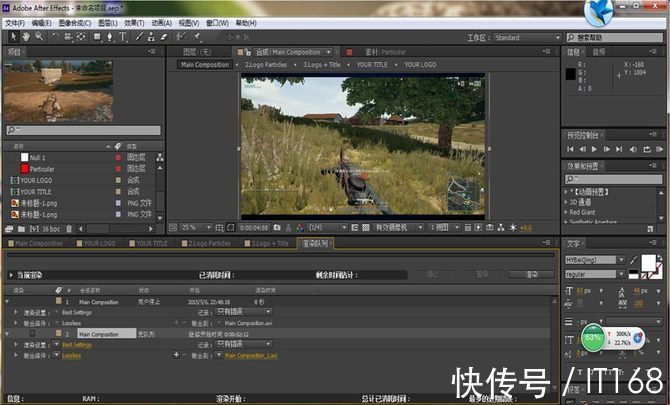Click the new composition icon in project panel
Viewport: 670px width, 405px height.
pos(34,229)
